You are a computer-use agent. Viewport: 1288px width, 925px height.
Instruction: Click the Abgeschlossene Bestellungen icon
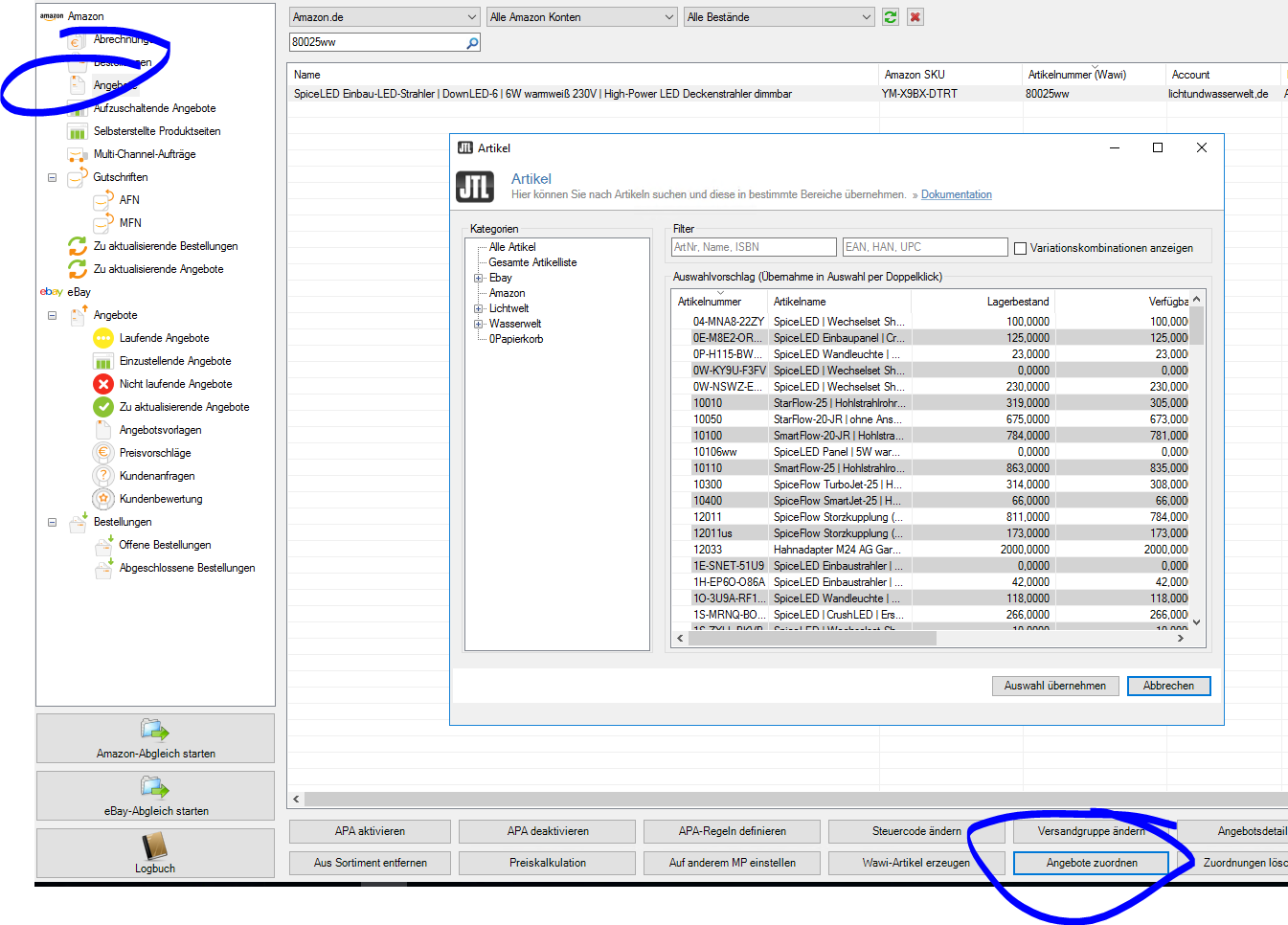(103, 568)
